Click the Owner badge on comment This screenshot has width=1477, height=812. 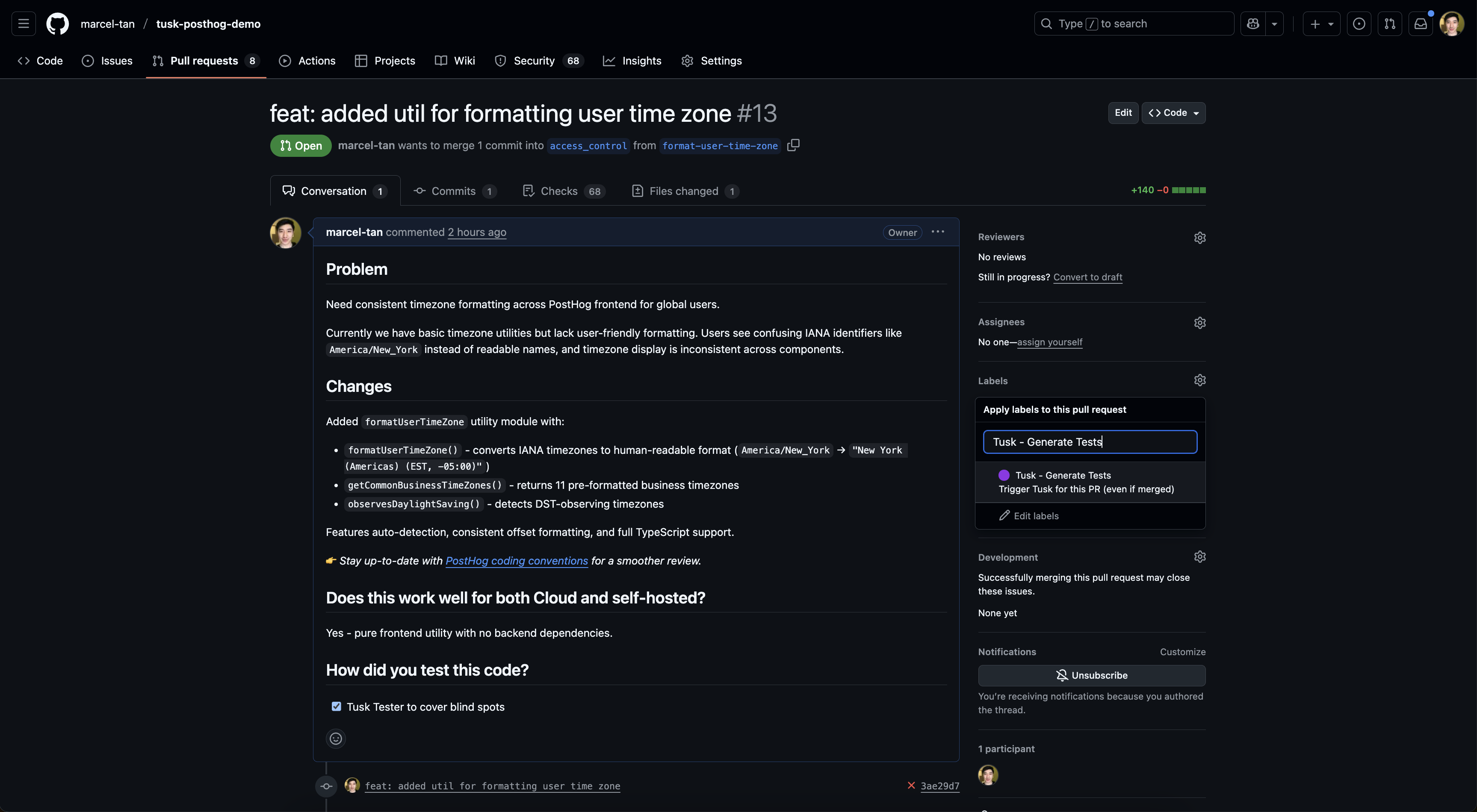(902, 232)
